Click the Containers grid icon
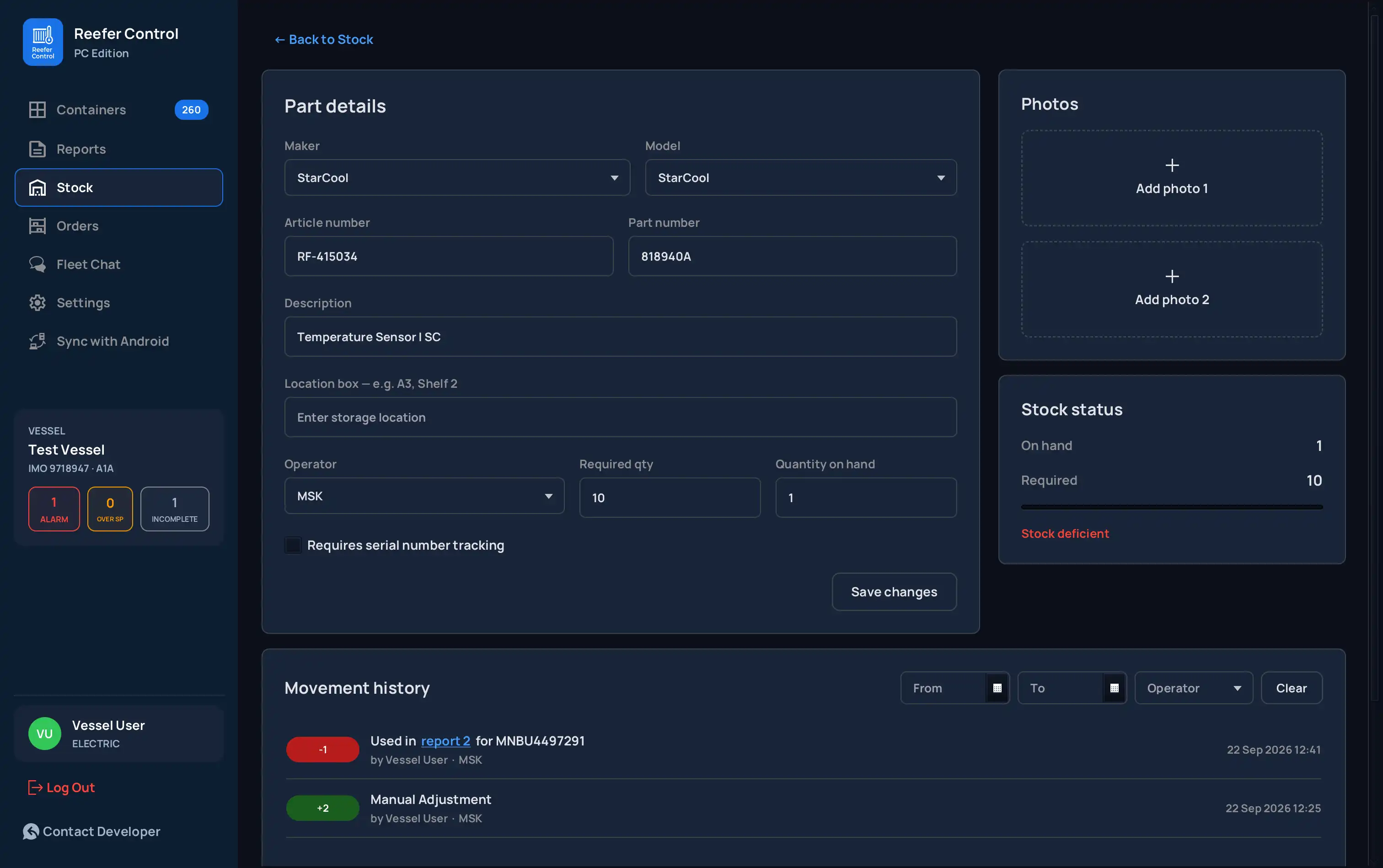Image resolution: width=1383 pixels, height=868 pixels. [38, 110]
